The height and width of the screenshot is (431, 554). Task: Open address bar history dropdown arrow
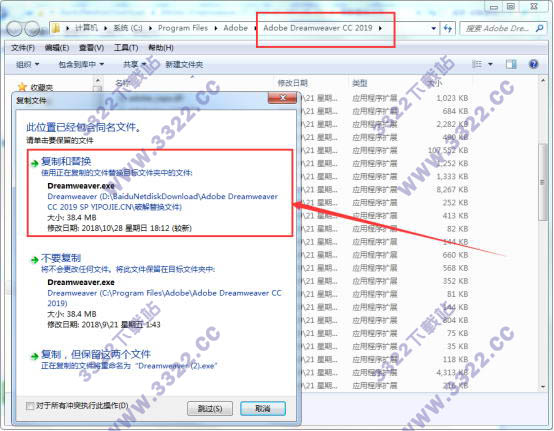point(434,28)
